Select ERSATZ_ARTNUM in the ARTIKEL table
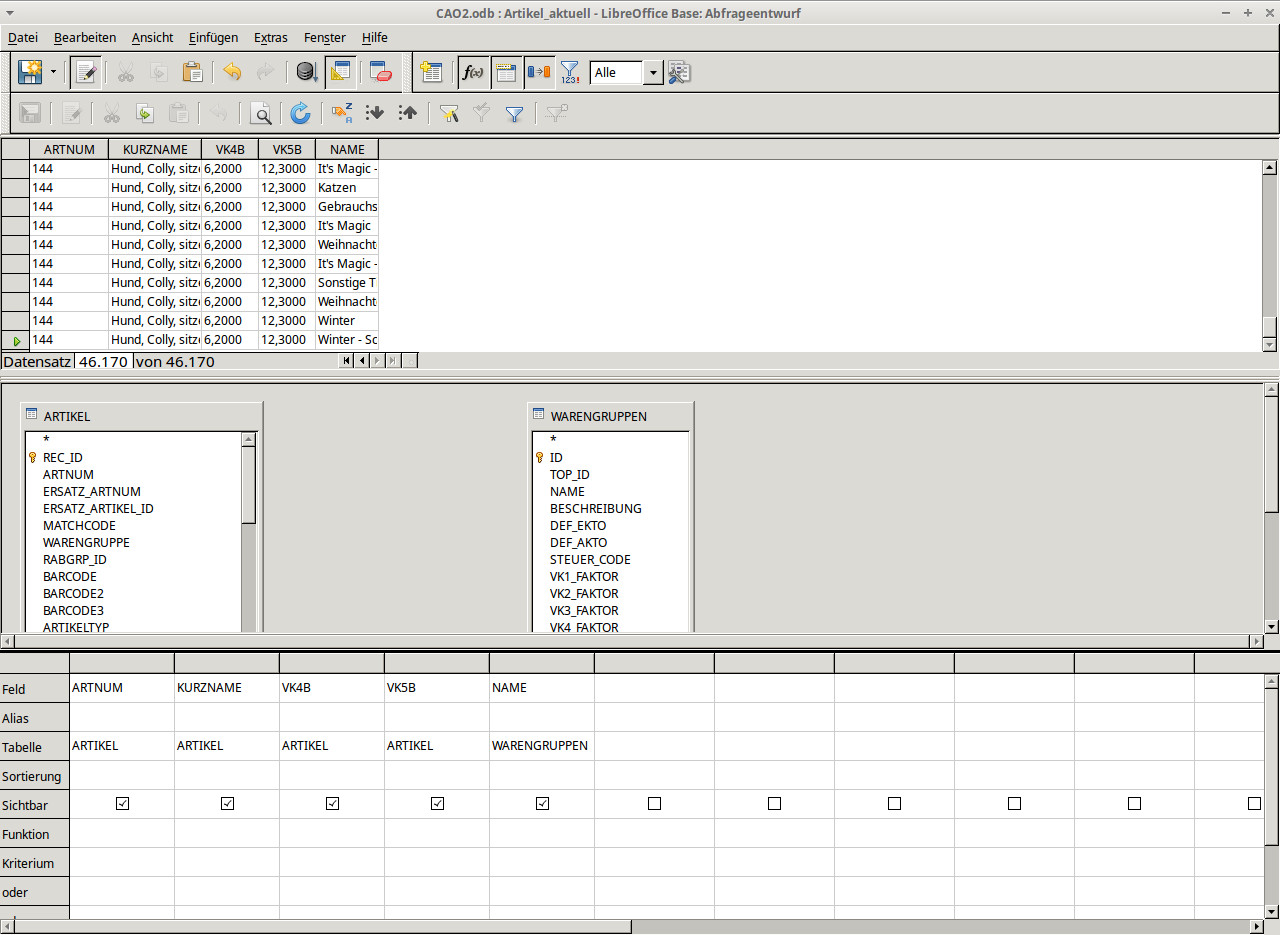Image resolution: width=1280 pixels, height=935 pixels. pos(92,491)
